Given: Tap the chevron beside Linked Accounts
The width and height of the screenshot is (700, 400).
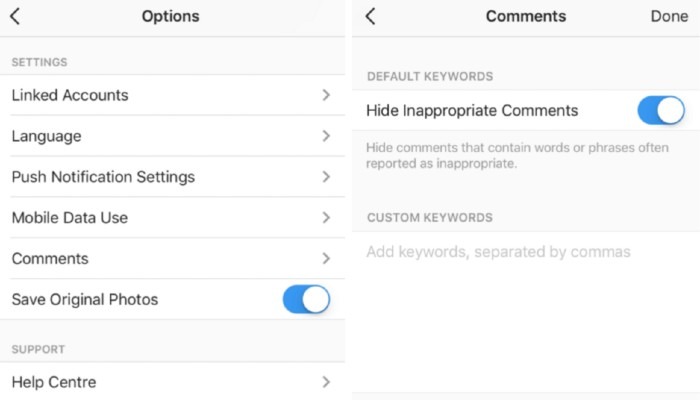Looking at the screenshot, I should [326, 95].
